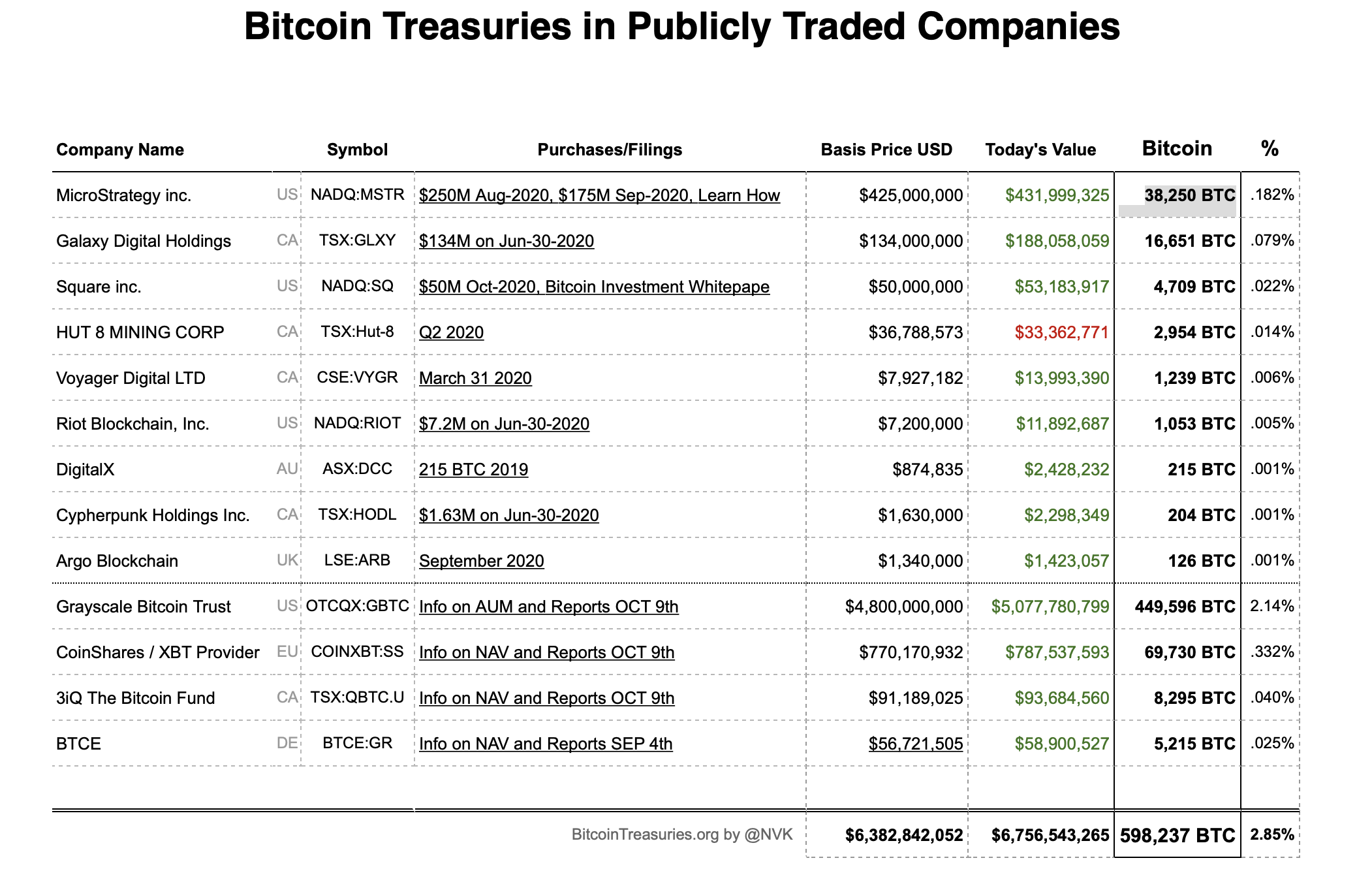This screenshot has width=1372, height=888.
Task: Click BTCE NAV and Reports SEP 4th link
Action: (545, 744)
